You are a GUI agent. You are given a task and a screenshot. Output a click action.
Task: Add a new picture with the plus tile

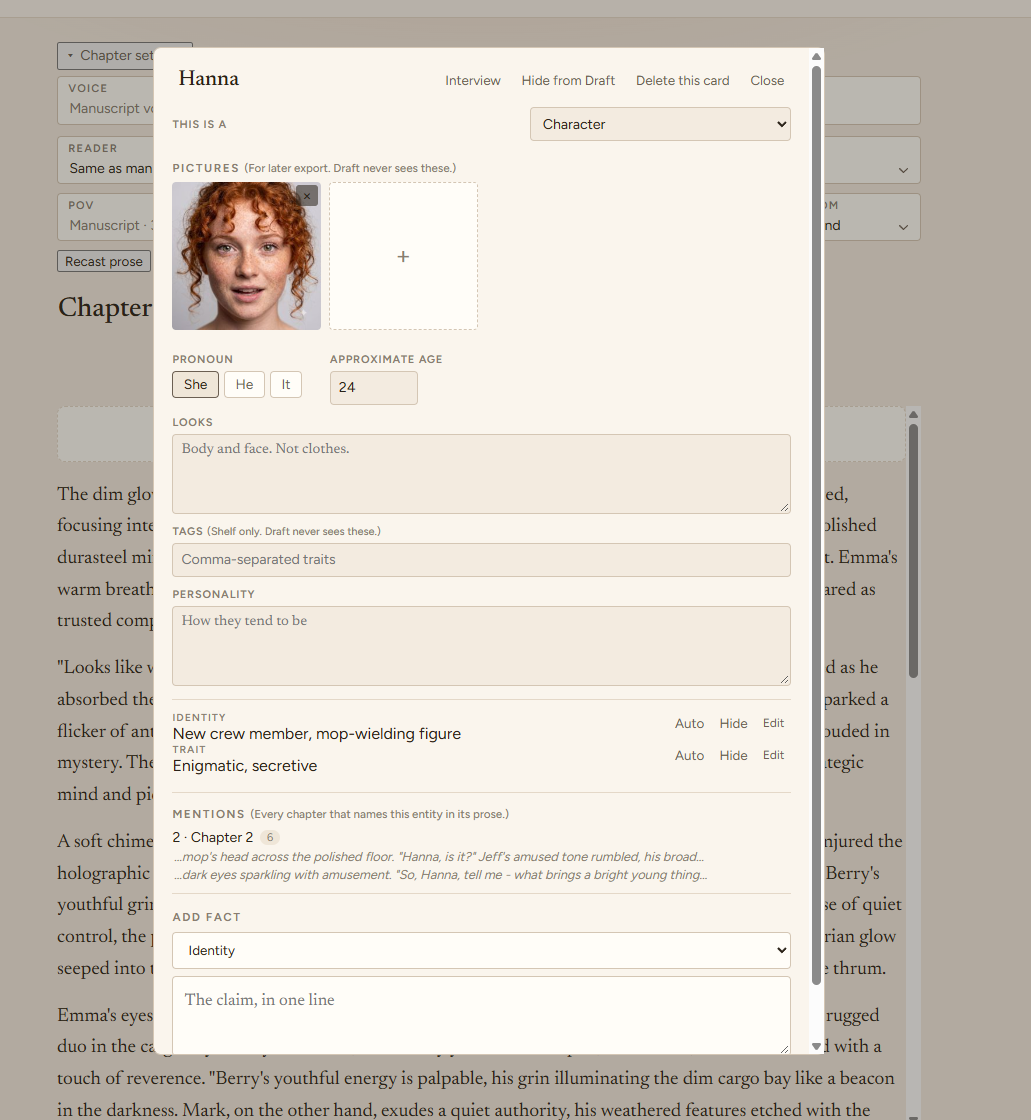pyautogui.click(x=403, y=256)
